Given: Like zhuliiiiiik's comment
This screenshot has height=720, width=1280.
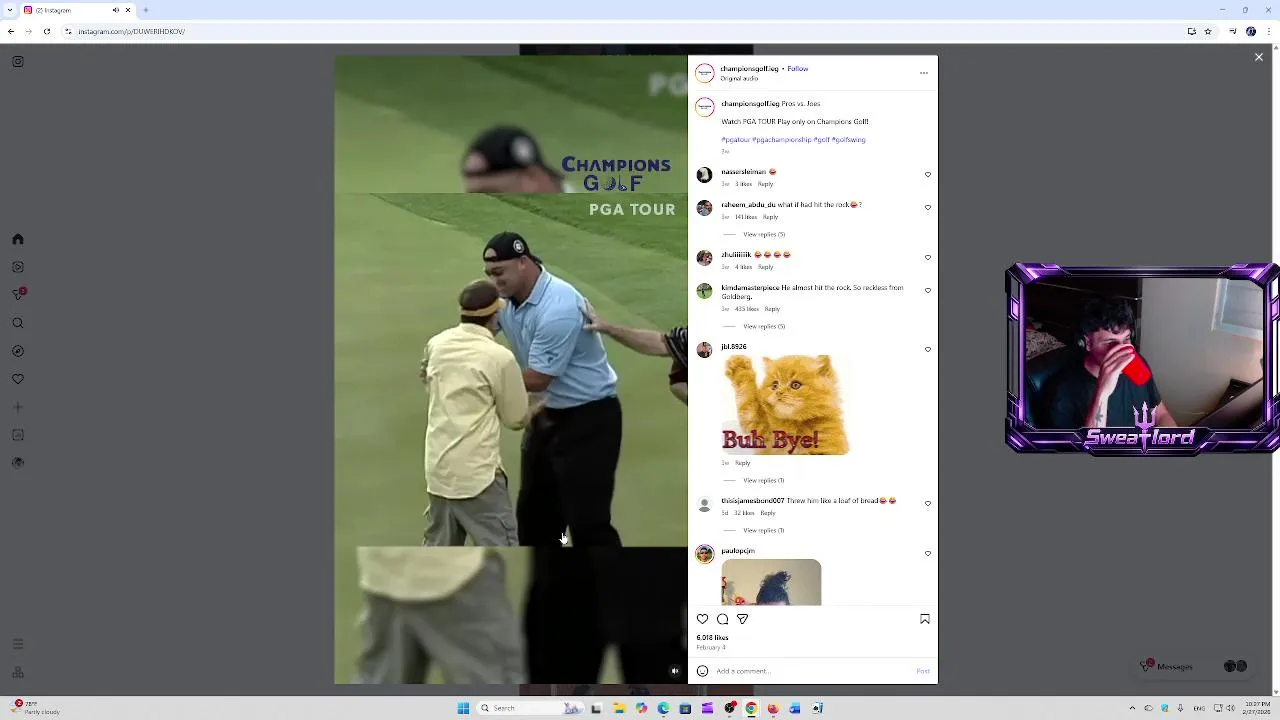Looking at the screenshot, I should point(928,258).
